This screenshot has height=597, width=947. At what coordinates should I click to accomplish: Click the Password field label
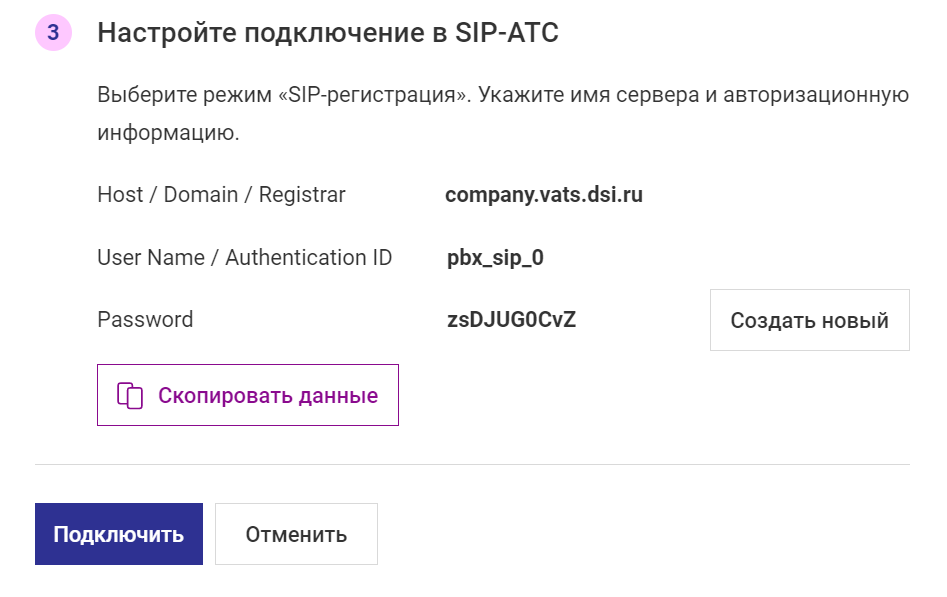point(145,320)
